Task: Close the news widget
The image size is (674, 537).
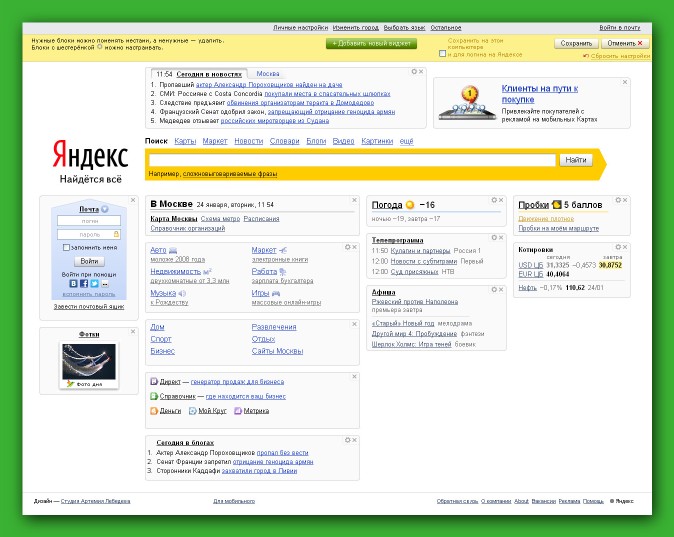Action: 421,71
